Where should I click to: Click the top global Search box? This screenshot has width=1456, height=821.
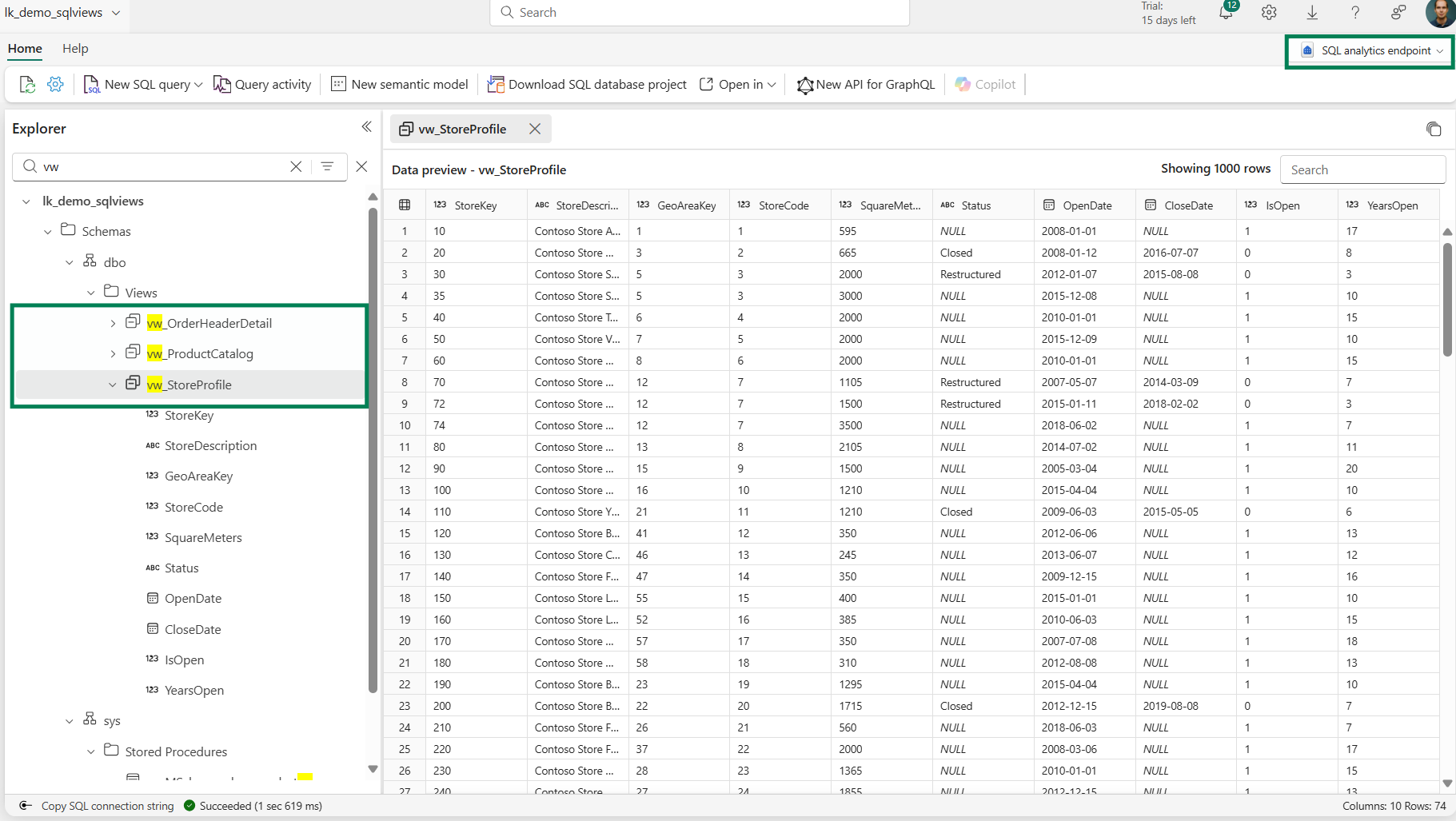tap(700, 12)
